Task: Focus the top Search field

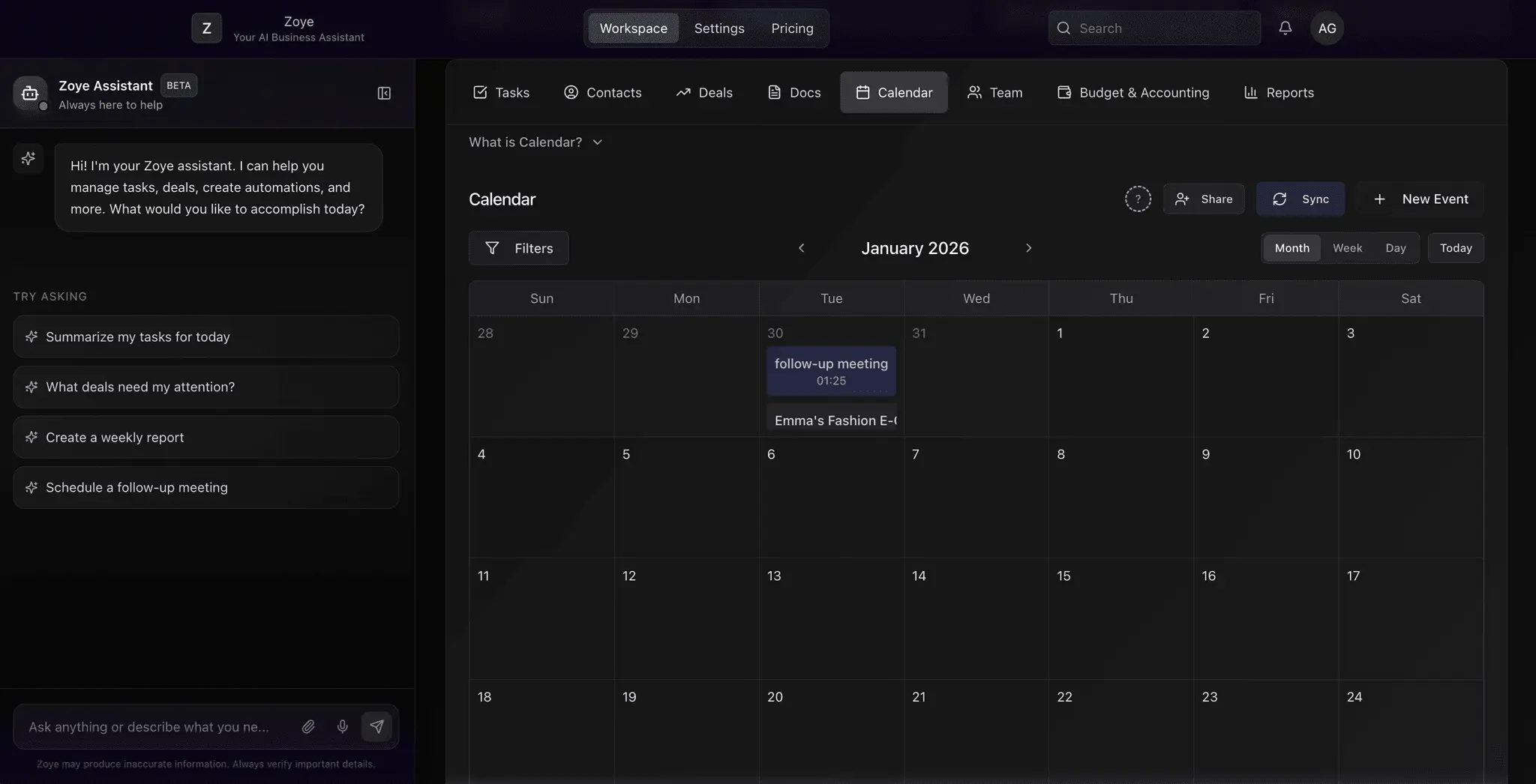Action: click(x=1155, y=28)
